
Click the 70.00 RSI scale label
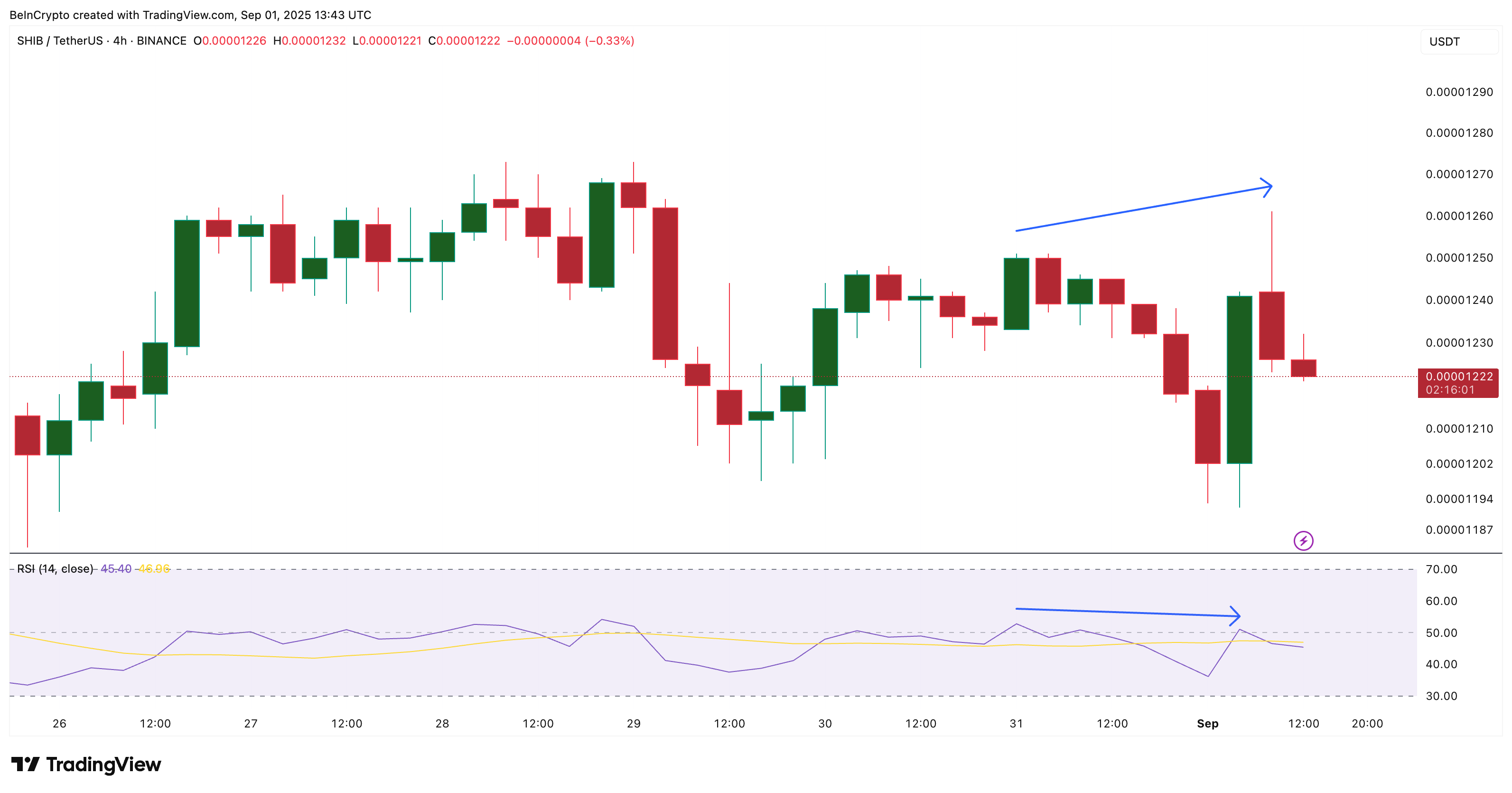pos(1441,568)
